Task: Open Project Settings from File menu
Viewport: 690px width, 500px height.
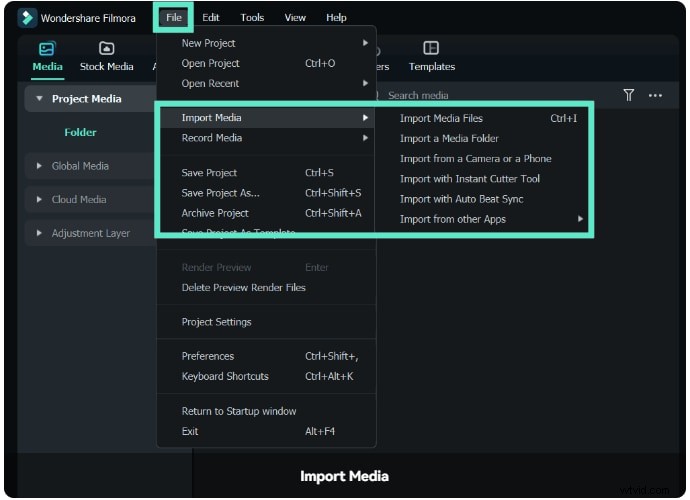Action: [216, 322]
